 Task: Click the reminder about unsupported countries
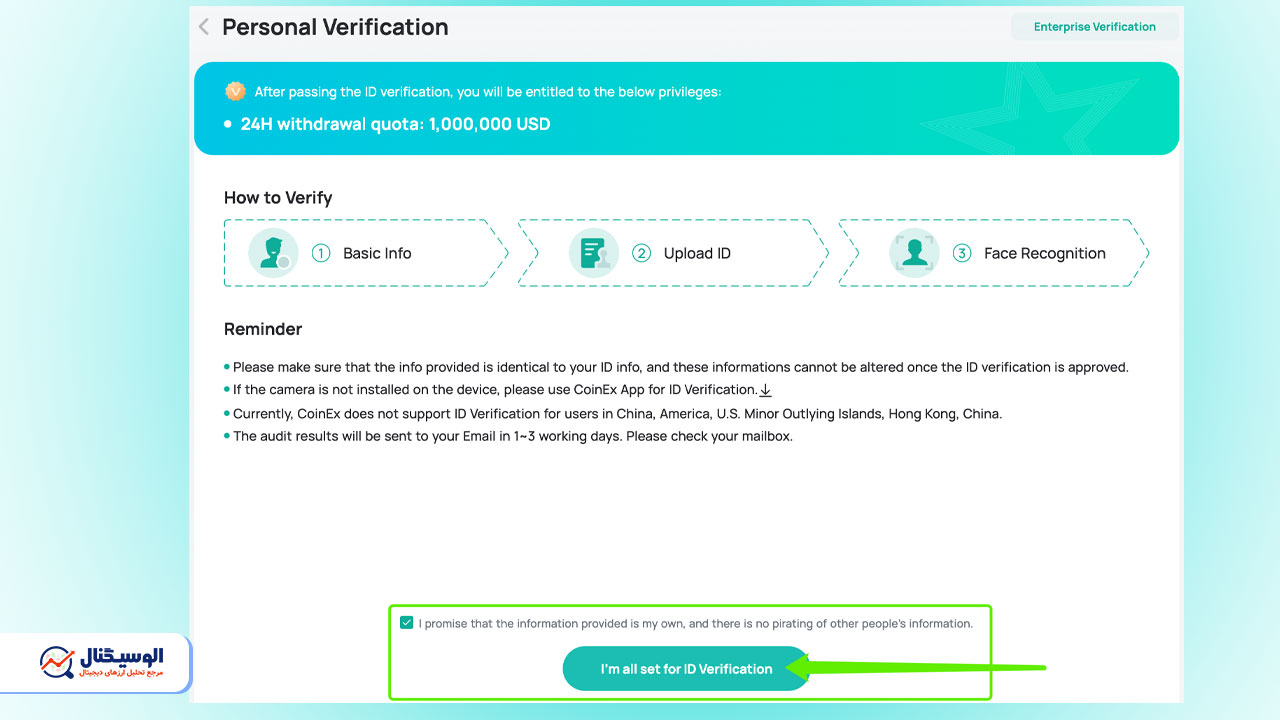617,413
